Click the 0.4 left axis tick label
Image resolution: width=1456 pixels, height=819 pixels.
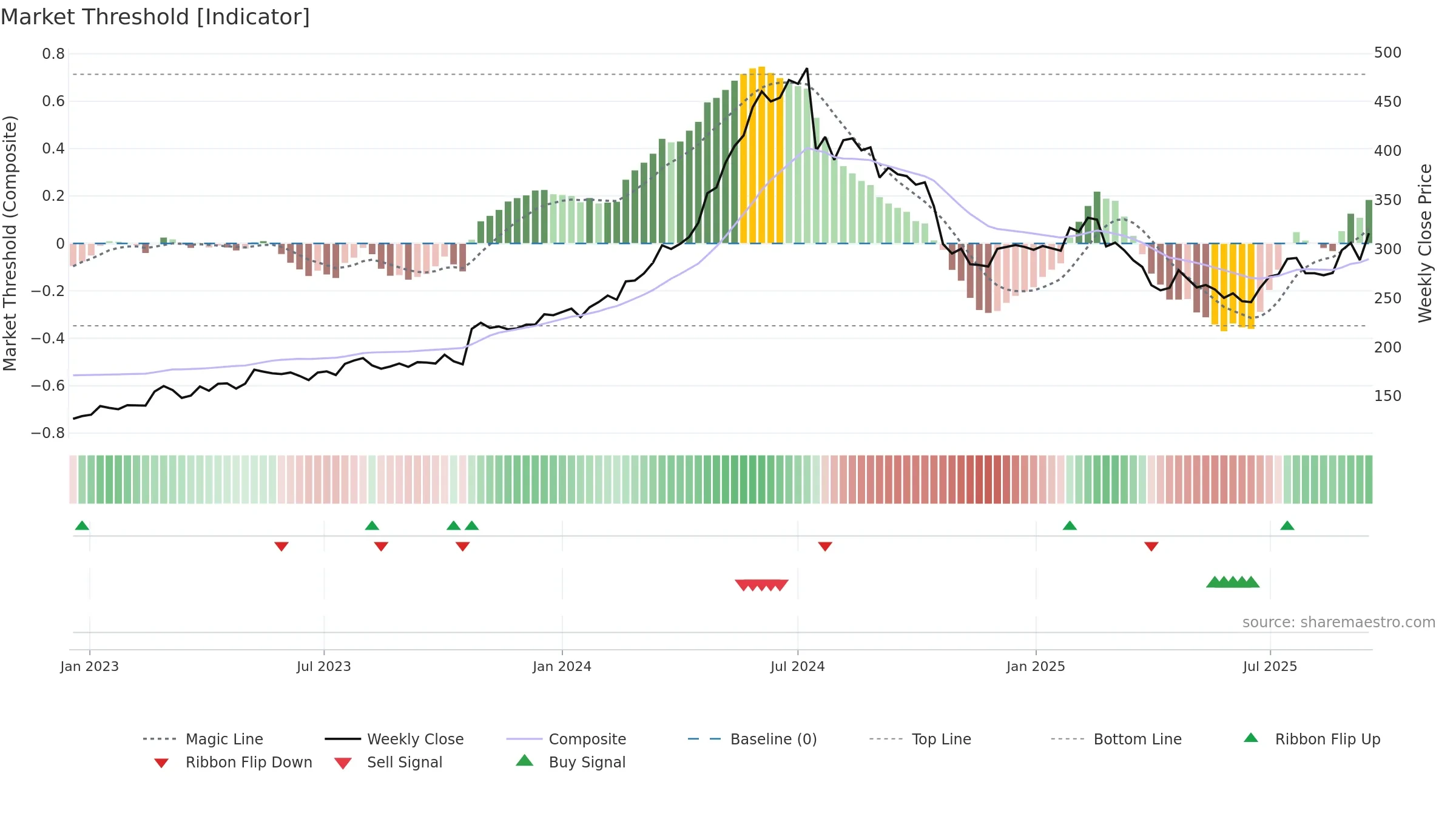click(53, 149)
